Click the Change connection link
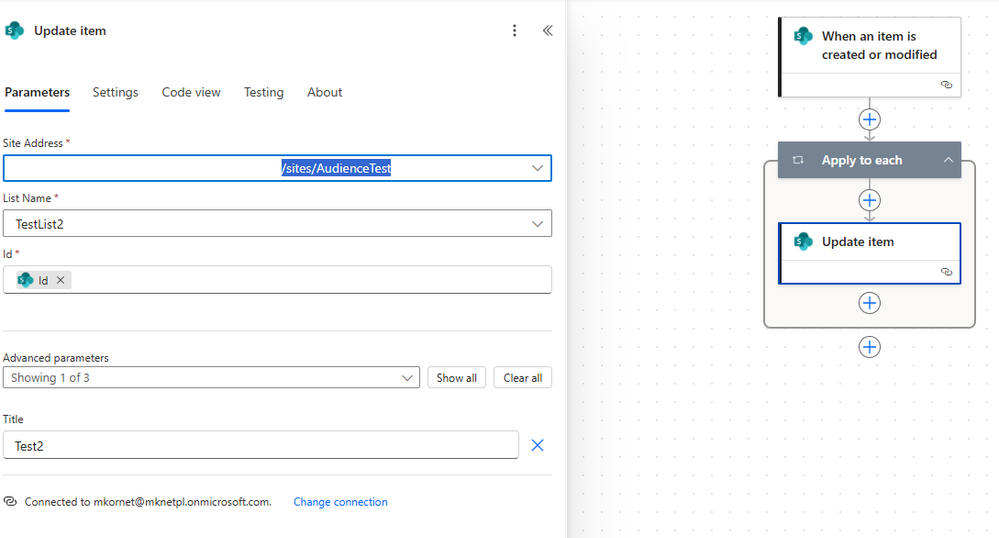Viewport: 999px width, 538px height. (340, 502)
